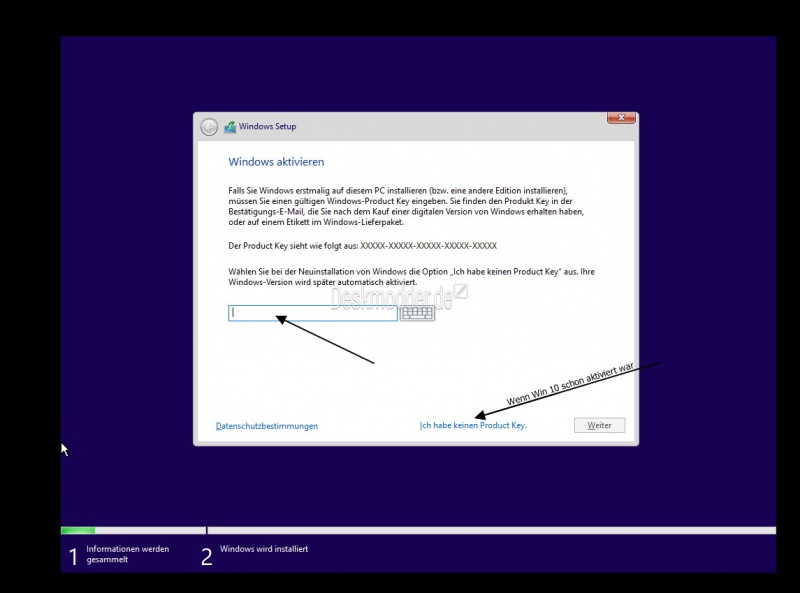The height and width of the screenshot is (593, 800).
Task: Open the Datenschutzbestimmungen link
Action: 267,426
